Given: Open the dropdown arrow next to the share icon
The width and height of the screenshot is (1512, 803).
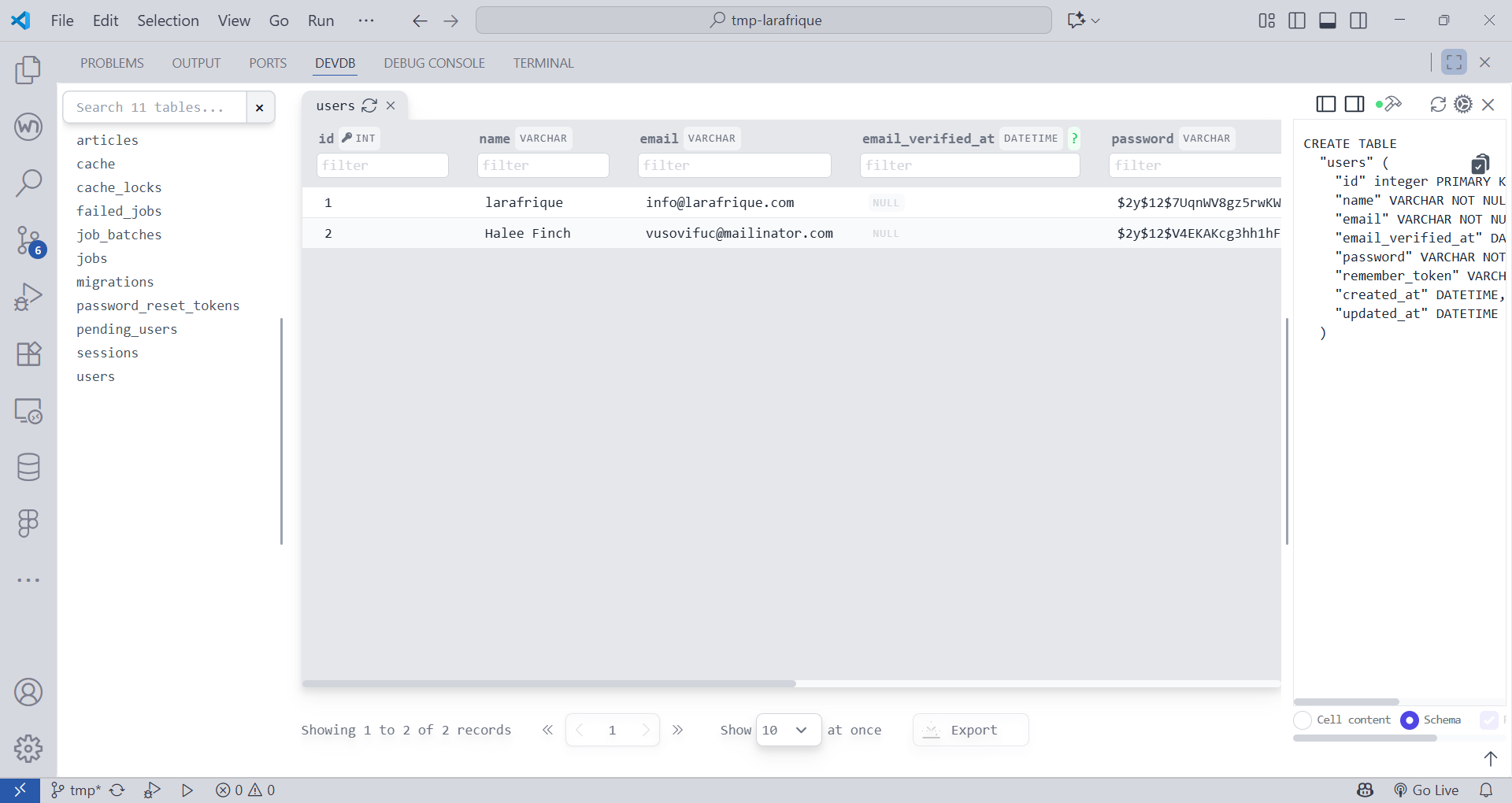Looking at the screenshot, I should [x=1095, y=20].
